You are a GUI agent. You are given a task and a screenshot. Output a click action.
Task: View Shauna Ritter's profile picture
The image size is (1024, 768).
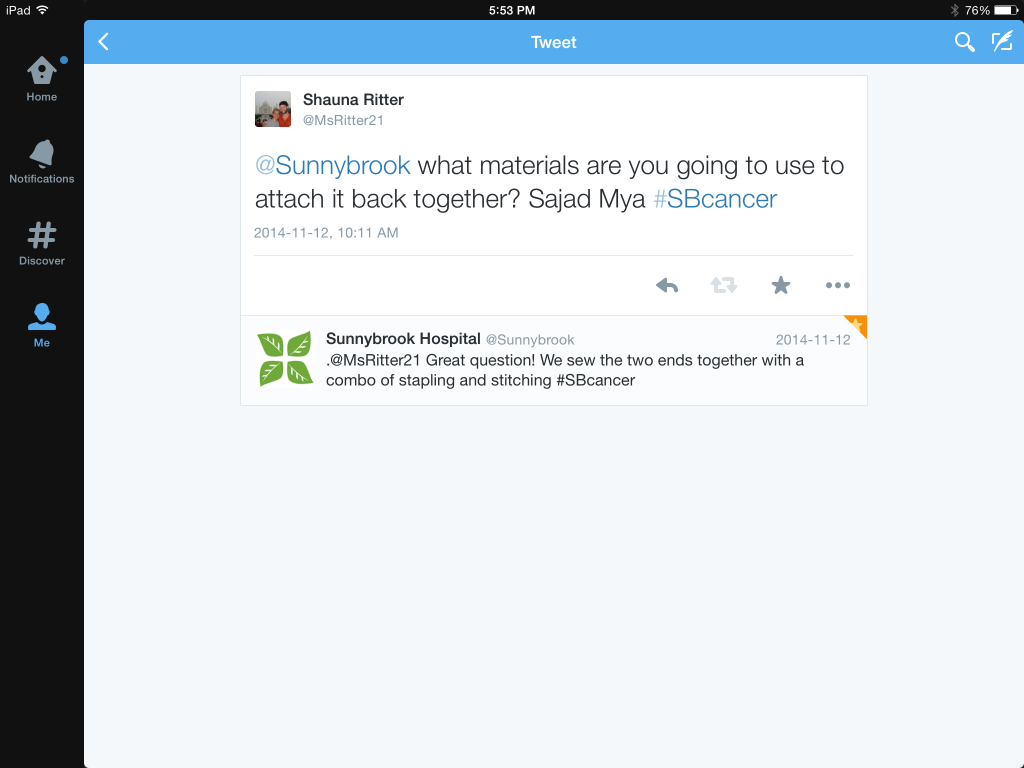pos(273,109)
